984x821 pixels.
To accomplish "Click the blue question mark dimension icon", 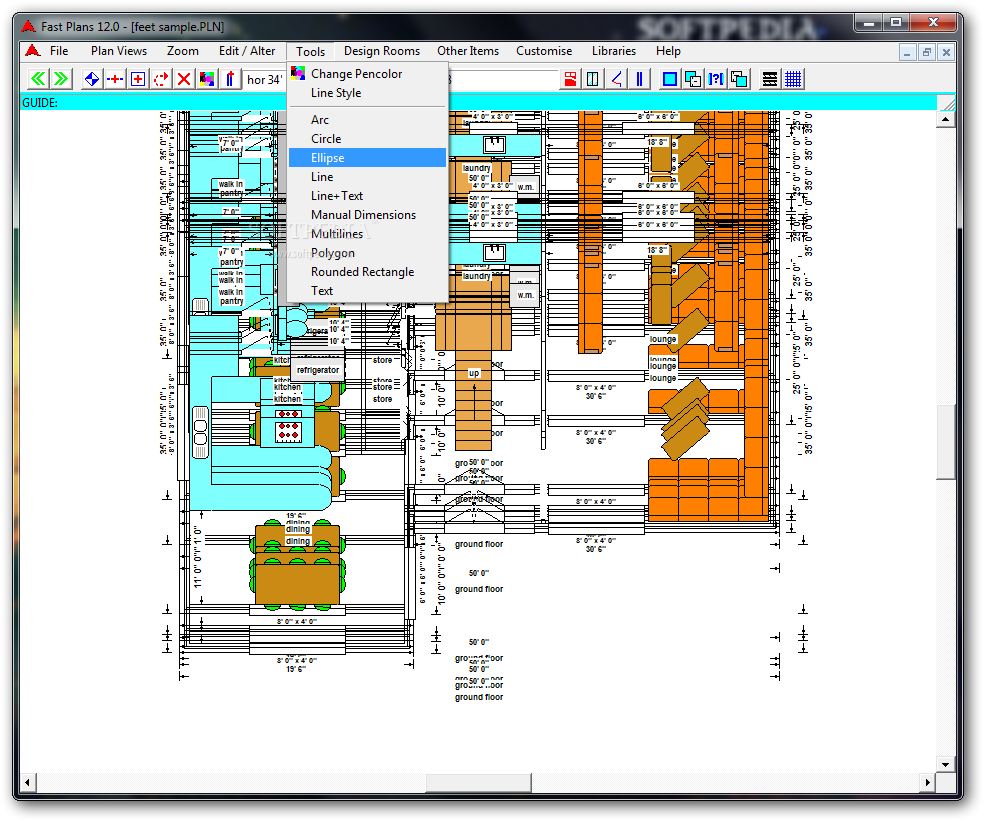I will tap(716, 79).
